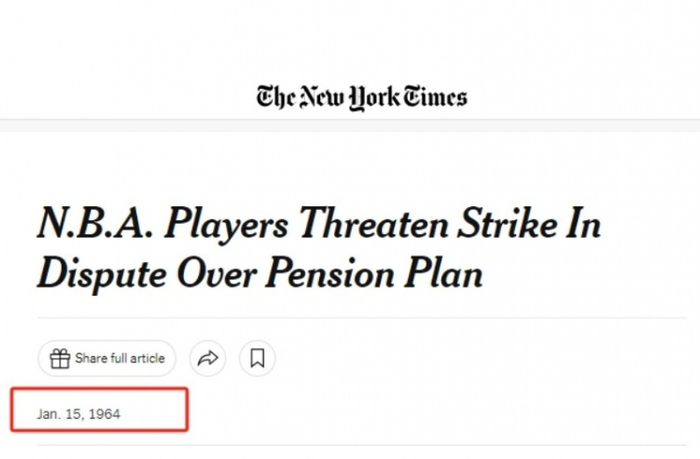
Task: Click the gift icon in share button
Action: [60, 358]
